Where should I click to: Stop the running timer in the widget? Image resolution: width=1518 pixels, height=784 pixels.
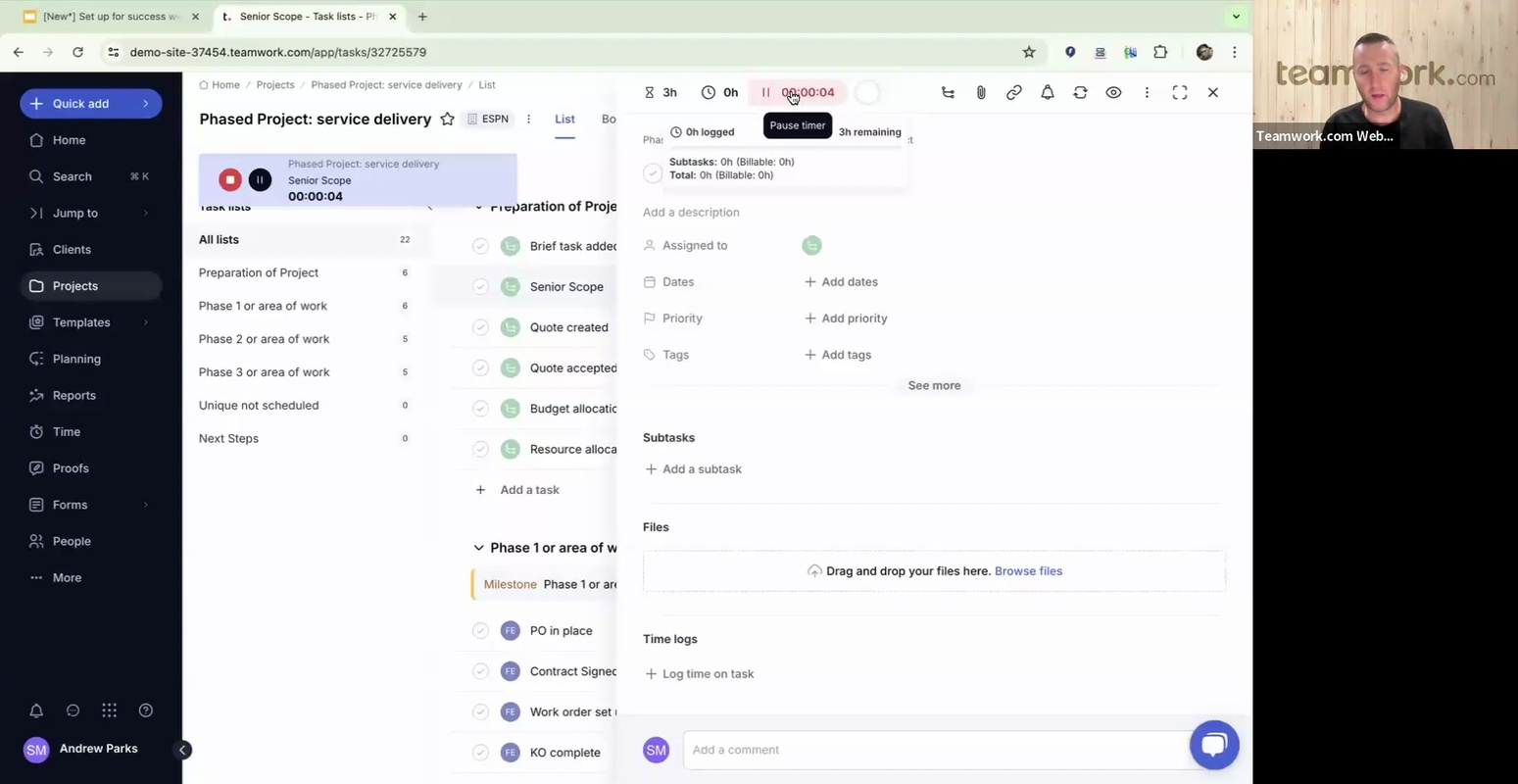tap(230, 179)
